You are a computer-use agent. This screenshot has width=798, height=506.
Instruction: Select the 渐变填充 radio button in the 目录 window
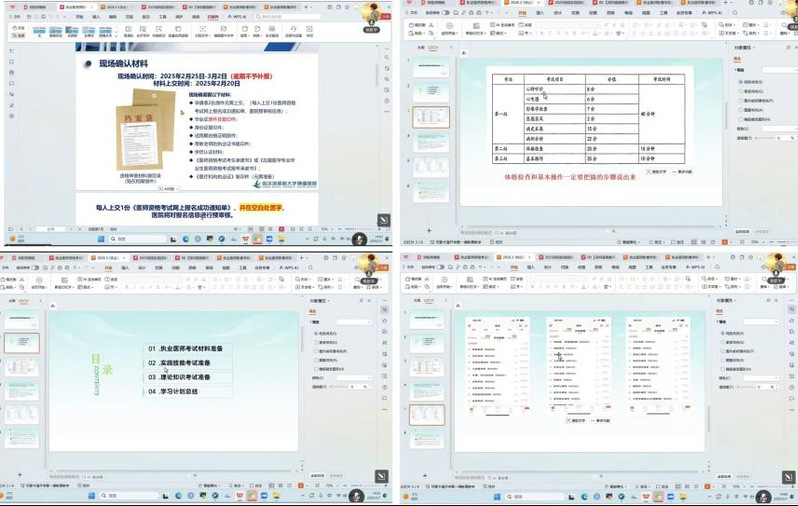pyautogui.click(x=317, y=342)
